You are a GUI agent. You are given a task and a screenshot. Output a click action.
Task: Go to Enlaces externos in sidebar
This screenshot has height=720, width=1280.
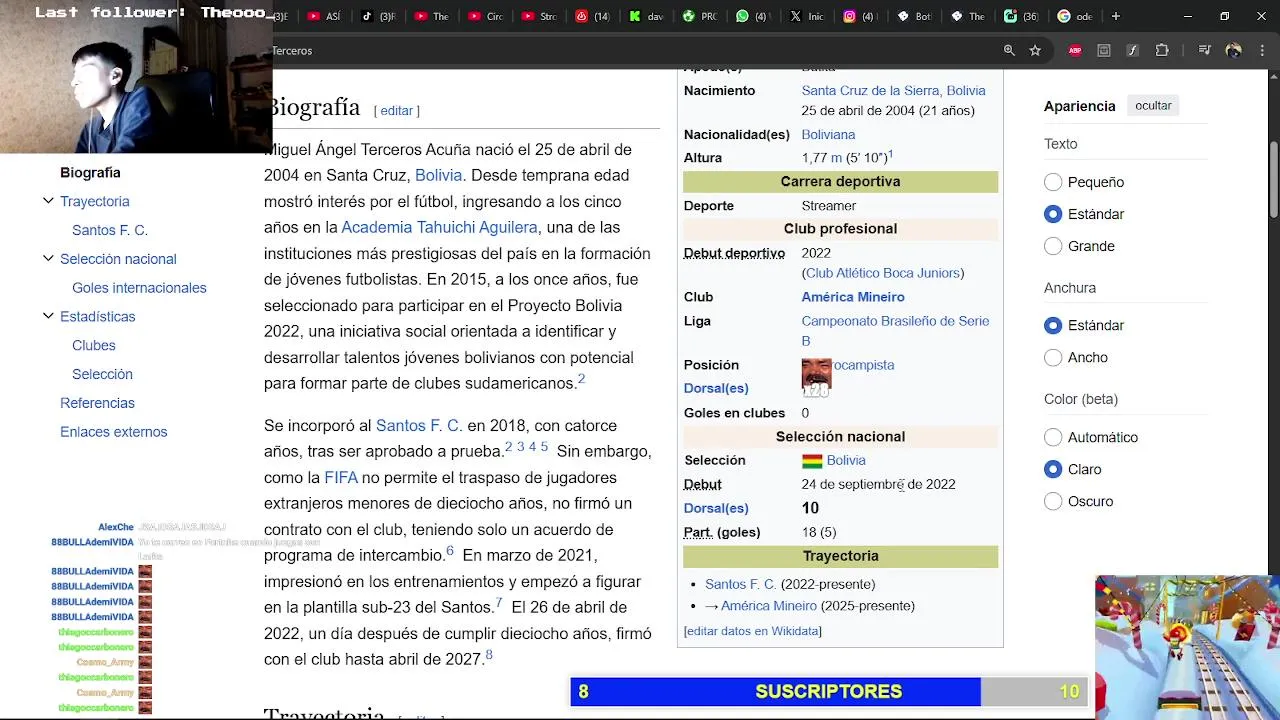coord(114,432)
